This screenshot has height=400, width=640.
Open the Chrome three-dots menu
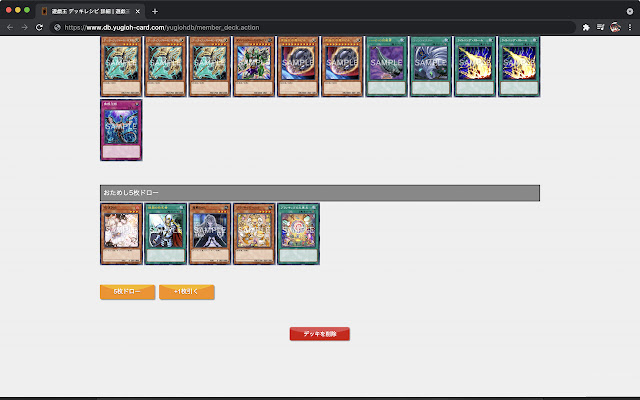tap(630, 27)
